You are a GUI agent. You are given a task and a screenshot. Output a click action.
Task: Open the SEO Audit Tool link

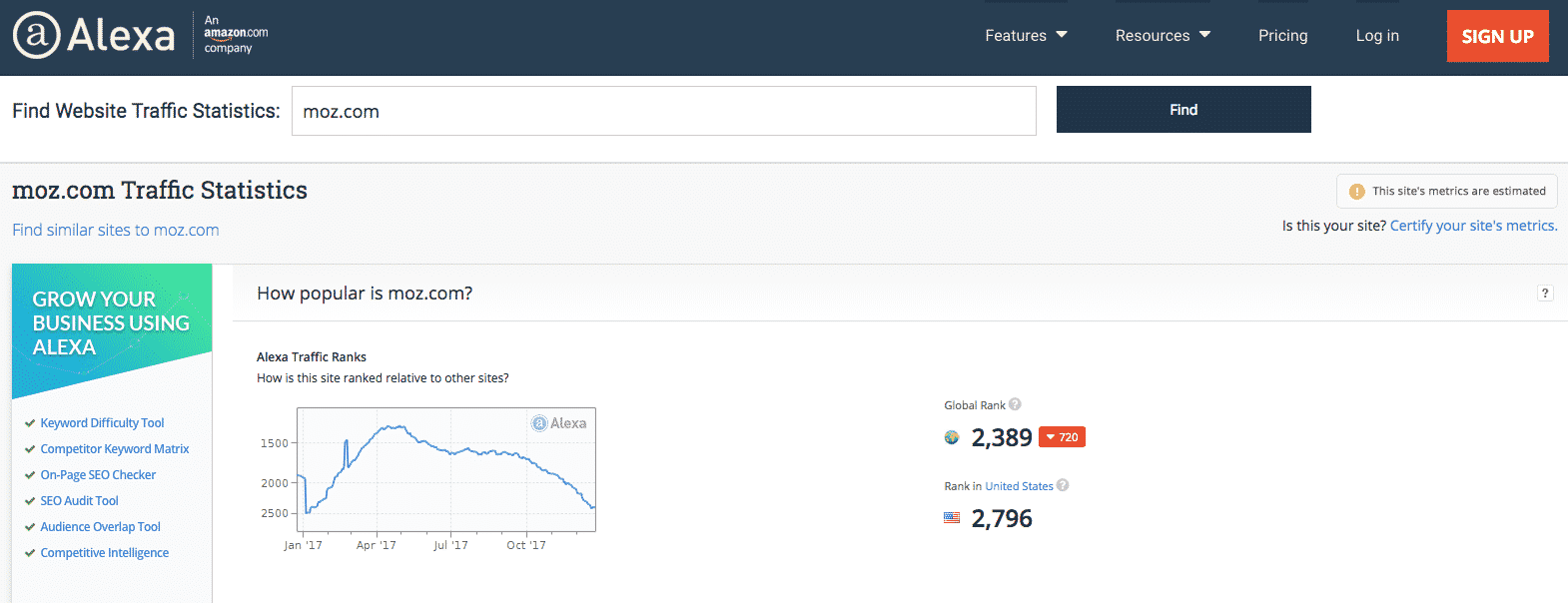[79, 501]
